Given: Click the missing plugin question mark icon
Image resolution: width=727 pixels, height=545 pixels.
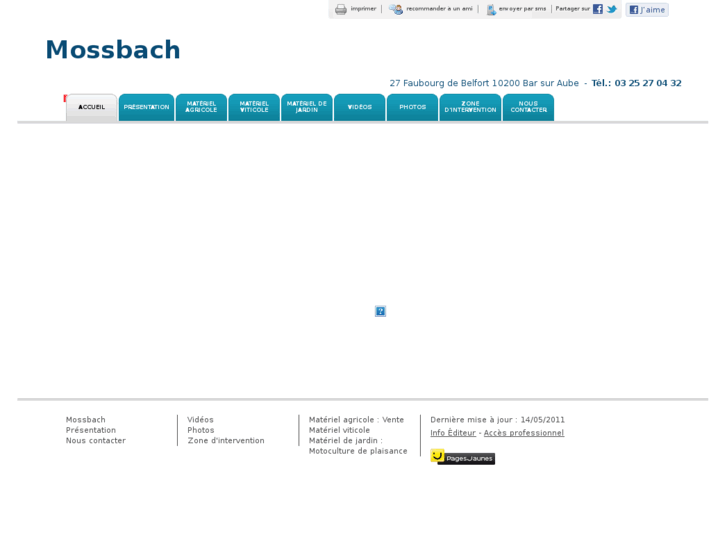Looking at the screenshot, I should [x=380, y=311].
